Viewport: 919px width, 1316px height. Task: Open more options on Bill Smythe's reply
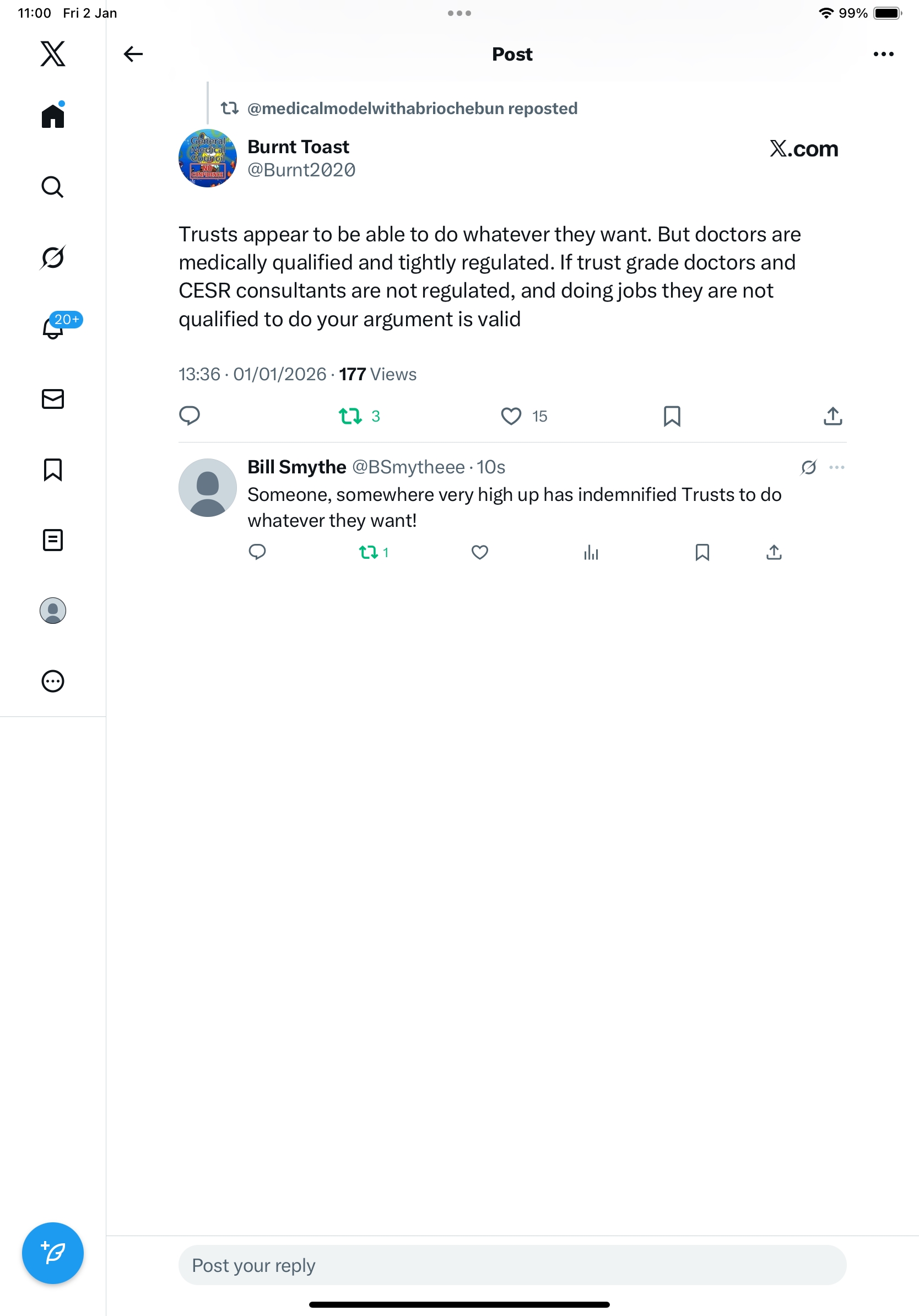point(836,467)
